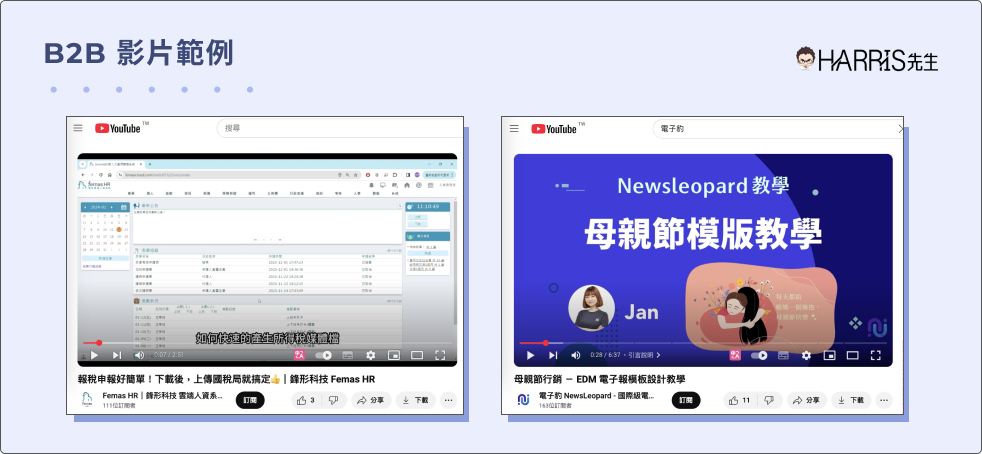
Task: Like the Femas HR video with 3 likes
Action: tap(306, 400)
